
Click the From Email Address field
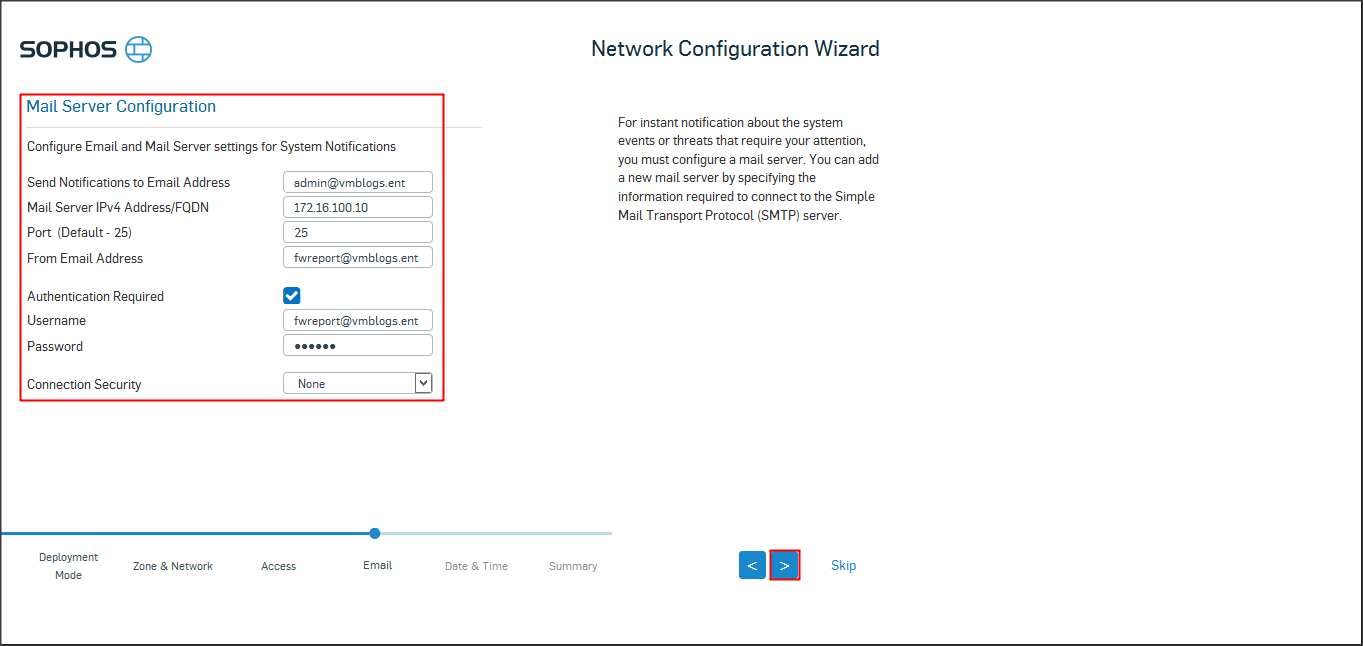tap(358, 258)
